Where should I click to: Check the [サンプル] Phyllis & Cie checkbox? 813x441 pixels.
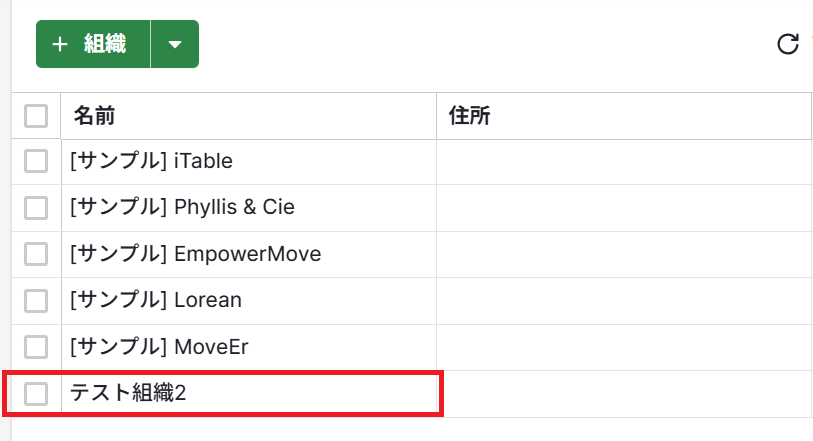click(x=36, y=208)
